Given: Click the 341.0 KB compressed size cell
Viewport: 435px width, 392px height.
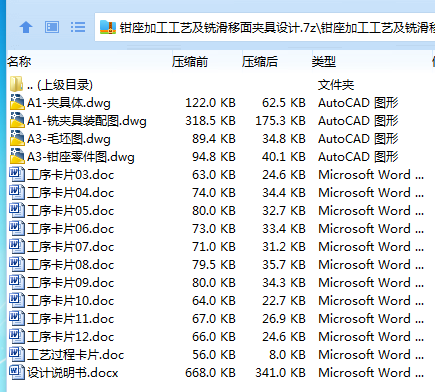Looking at the screenshot, I should (280, 373).
